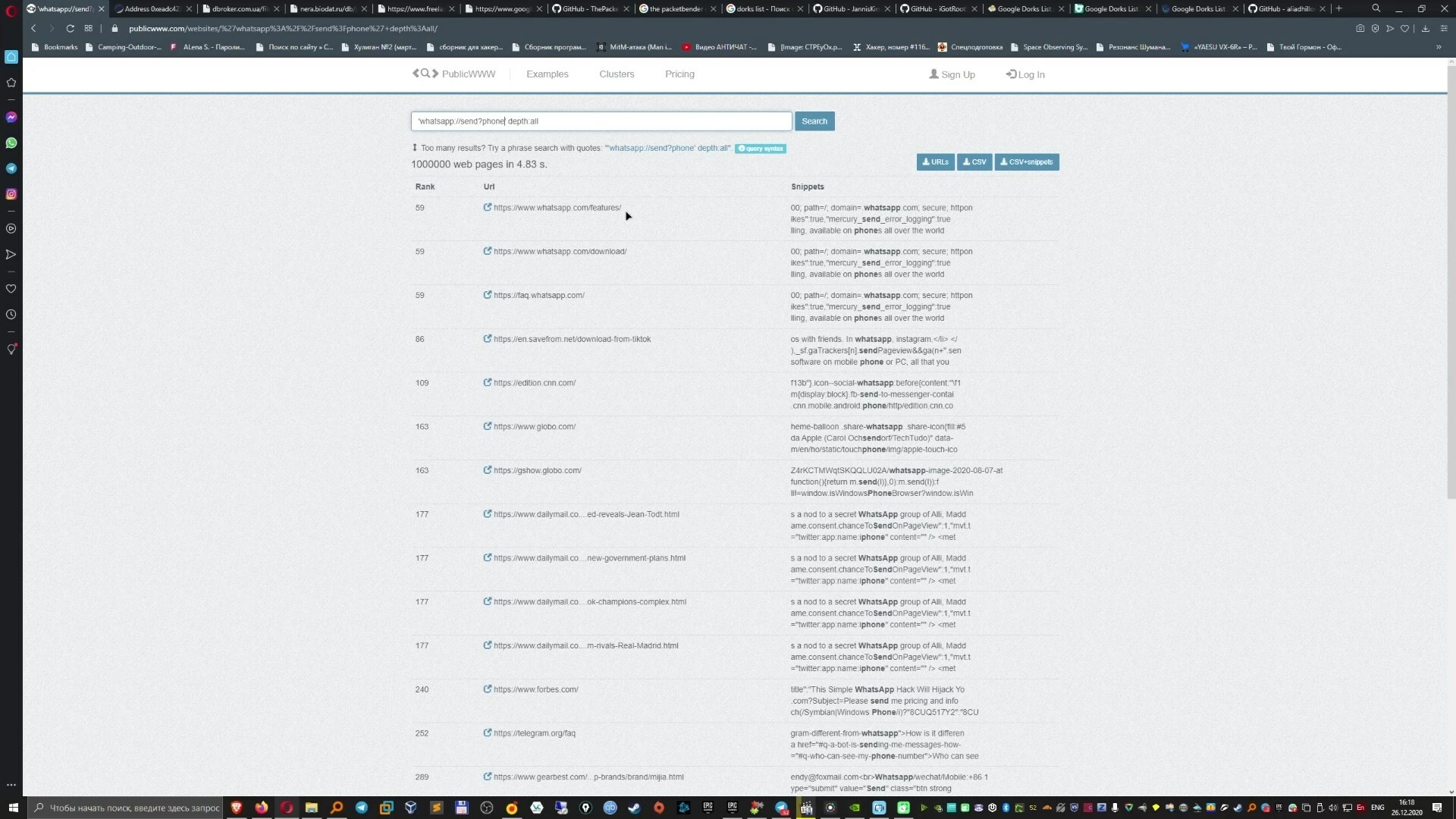Click in the search query input field
Image resolution: width=1456 pixels, height=819 pixels.
601,121
